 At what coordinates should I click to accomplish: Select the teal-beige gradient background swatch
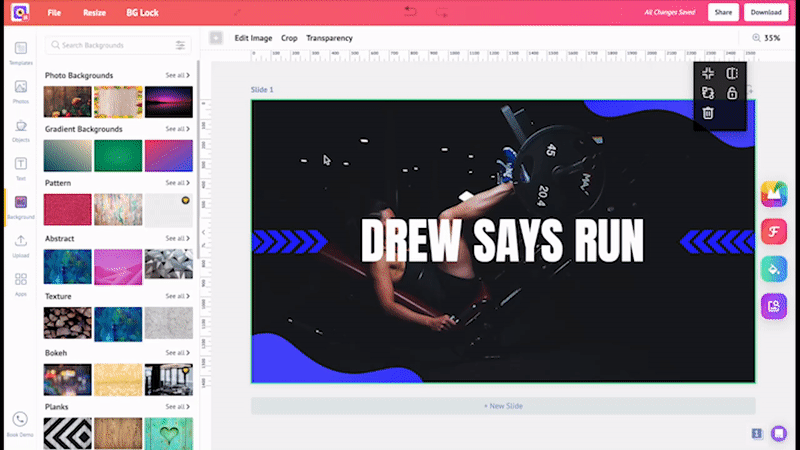[x=67, y=156]
